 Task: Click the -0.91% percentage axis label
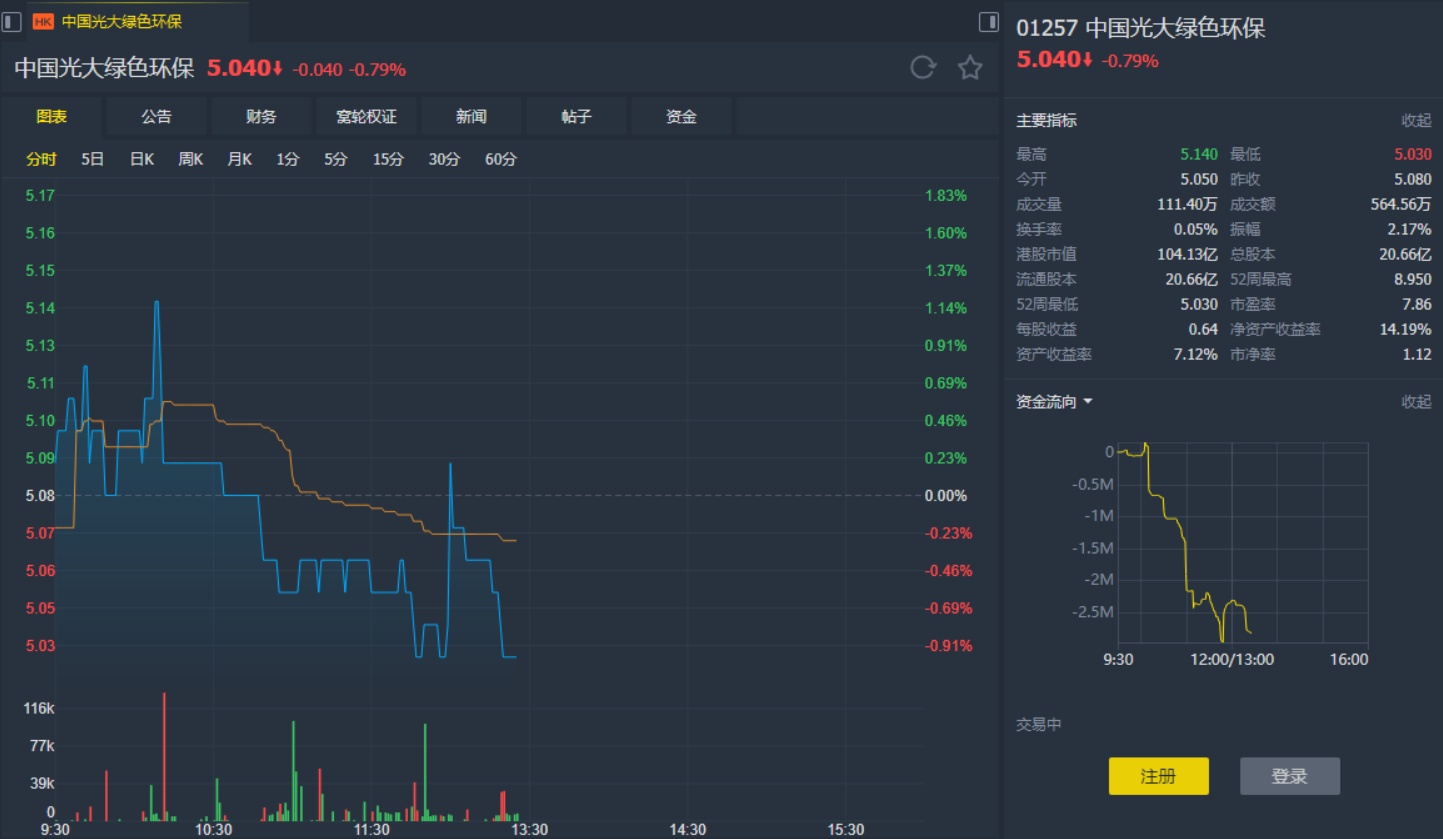click(946, 646)
